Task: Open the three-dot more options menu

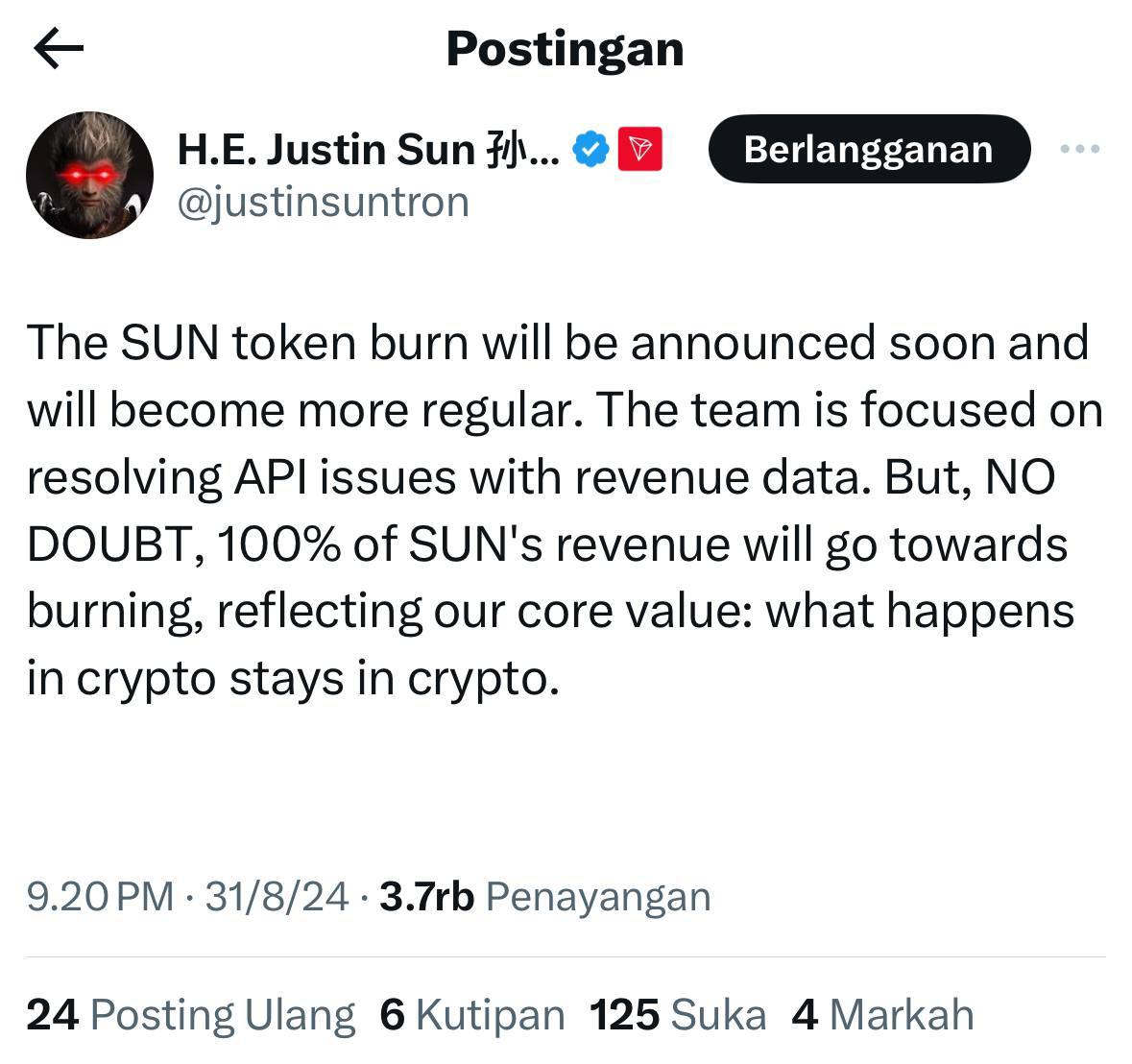Action: point(1079,149)
